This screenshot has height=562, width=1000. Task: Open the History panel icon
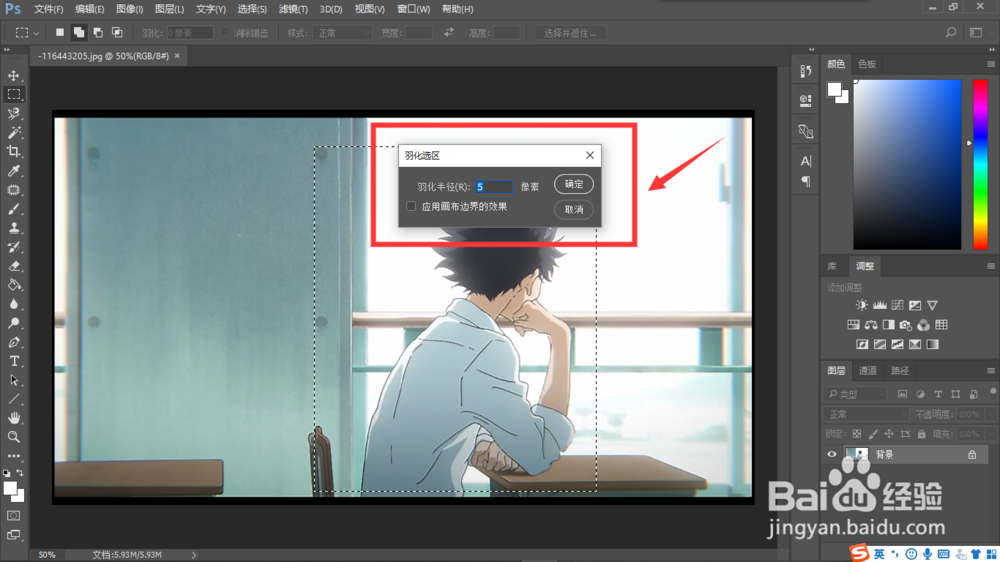(x=805, y=71)
